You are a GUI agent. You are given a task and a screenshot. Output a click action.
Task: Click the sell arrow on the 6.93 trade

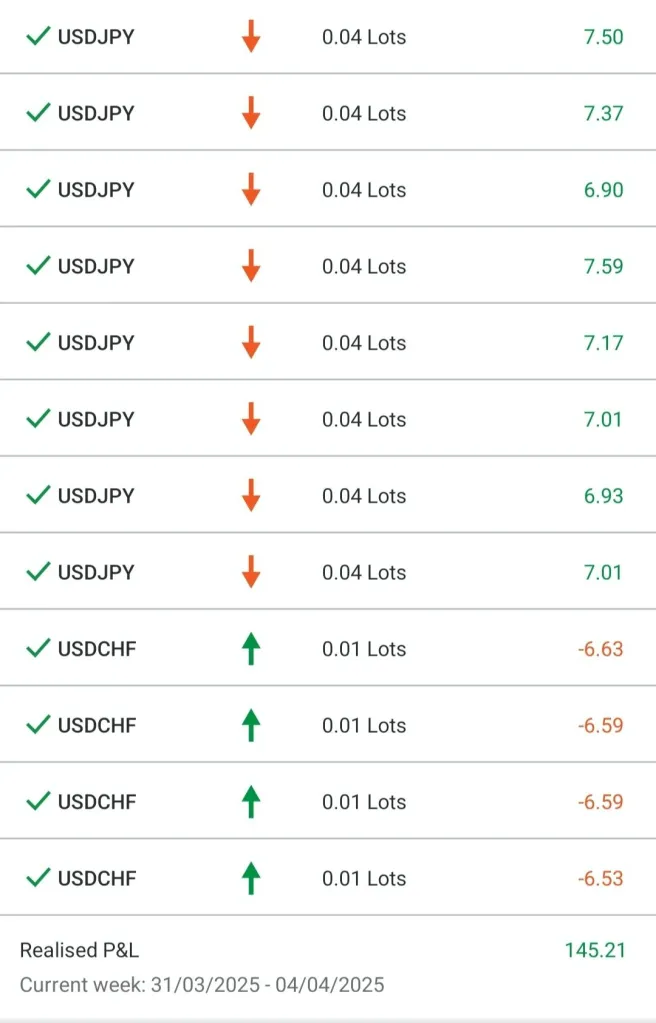click(x=251, y=496)
